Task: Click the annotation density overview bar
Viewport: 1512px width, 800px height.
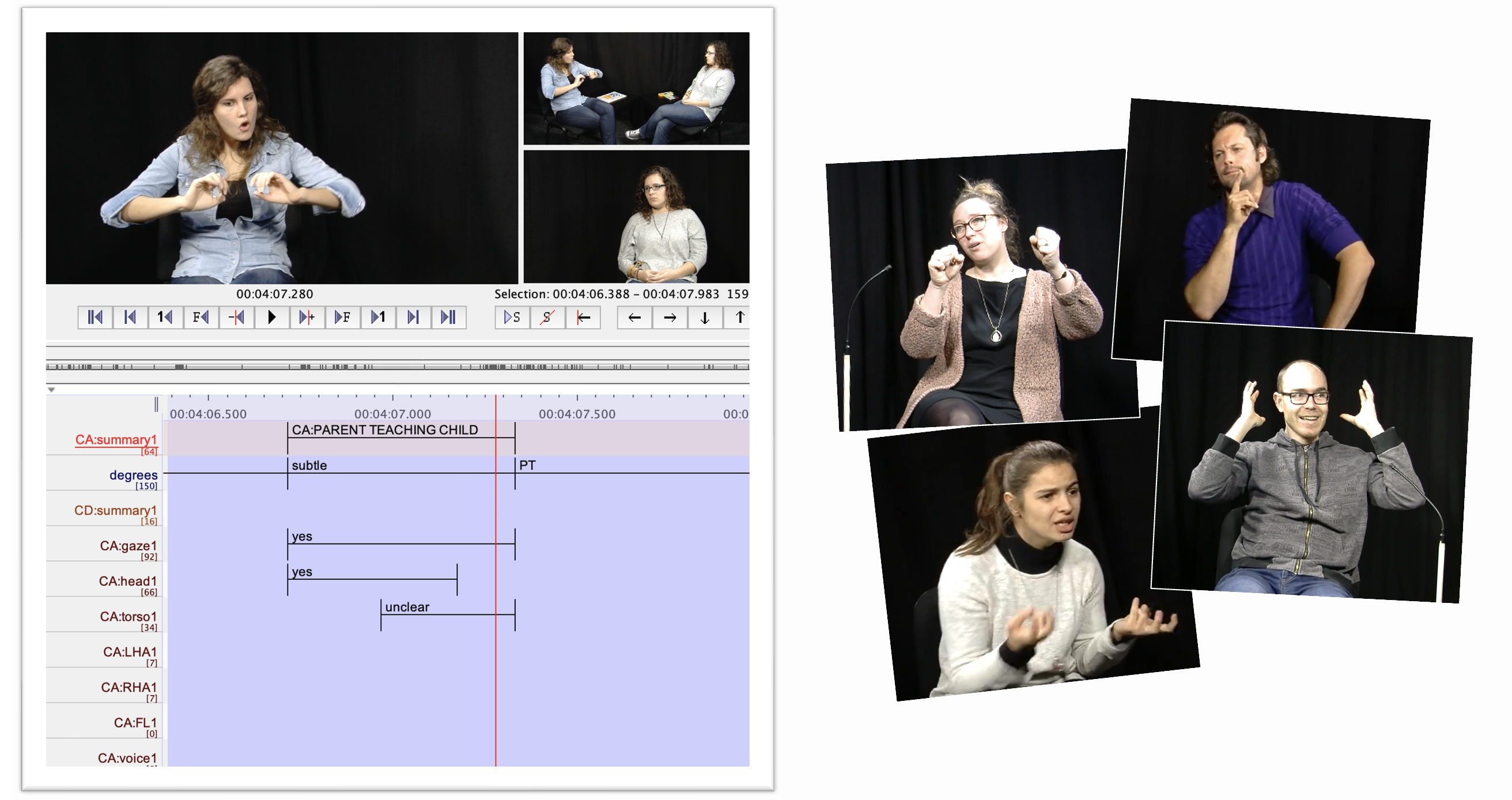Action: [398, 367]
